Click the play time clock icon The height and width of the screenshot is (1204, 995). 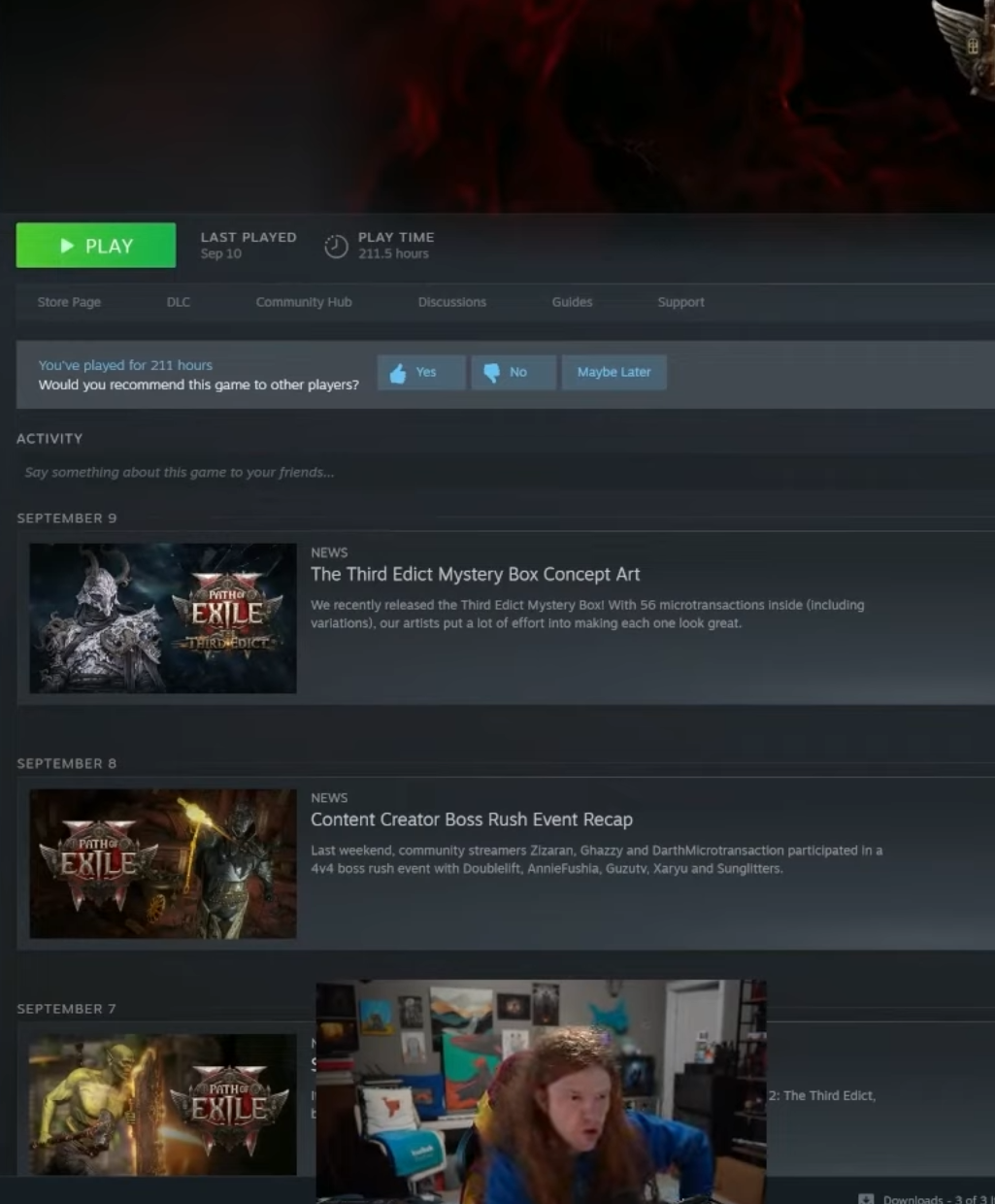[x=336, y=247]
